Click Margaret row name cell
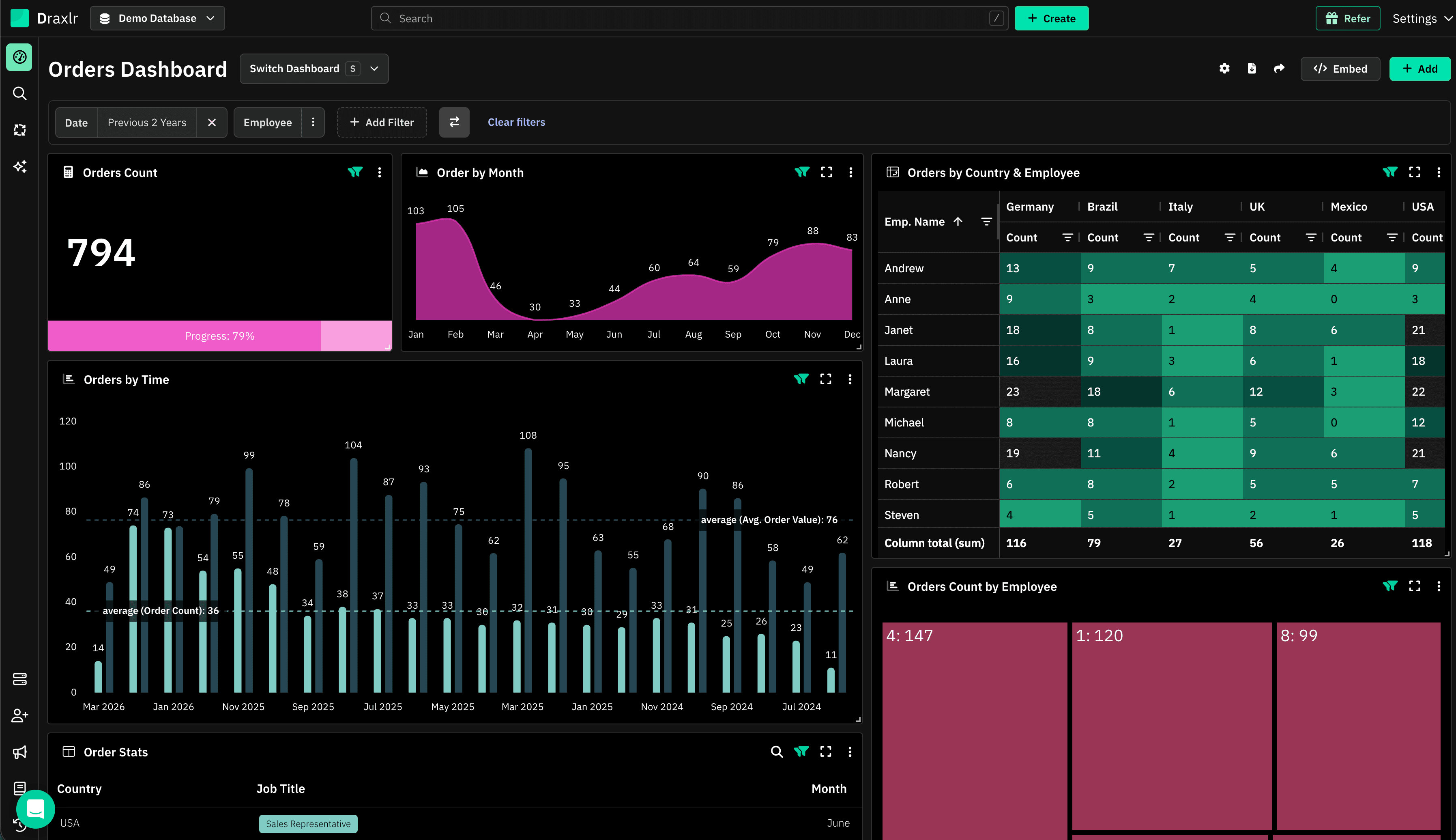This screenshot has width=1456, height=840. (938, 392)
